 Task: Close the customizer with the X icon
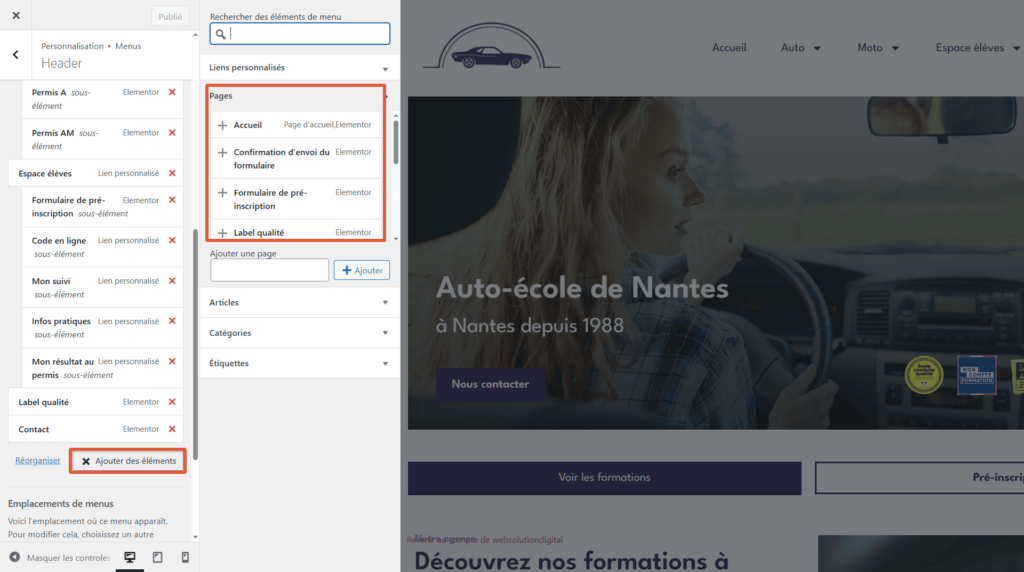[x=16, y=16]
